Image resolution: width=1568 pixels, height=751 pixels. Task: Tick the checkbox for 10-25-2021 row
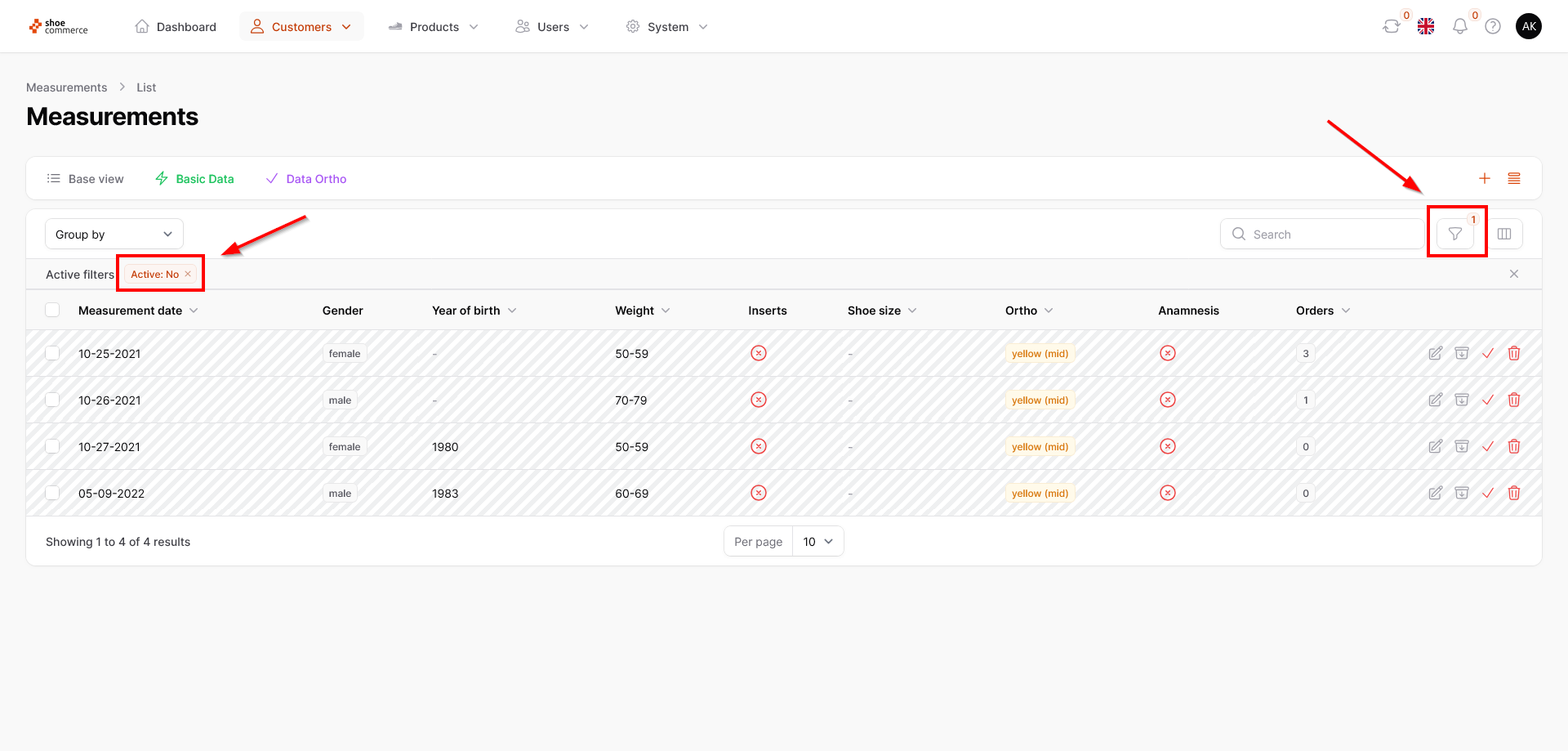click(x=53, y=353)
